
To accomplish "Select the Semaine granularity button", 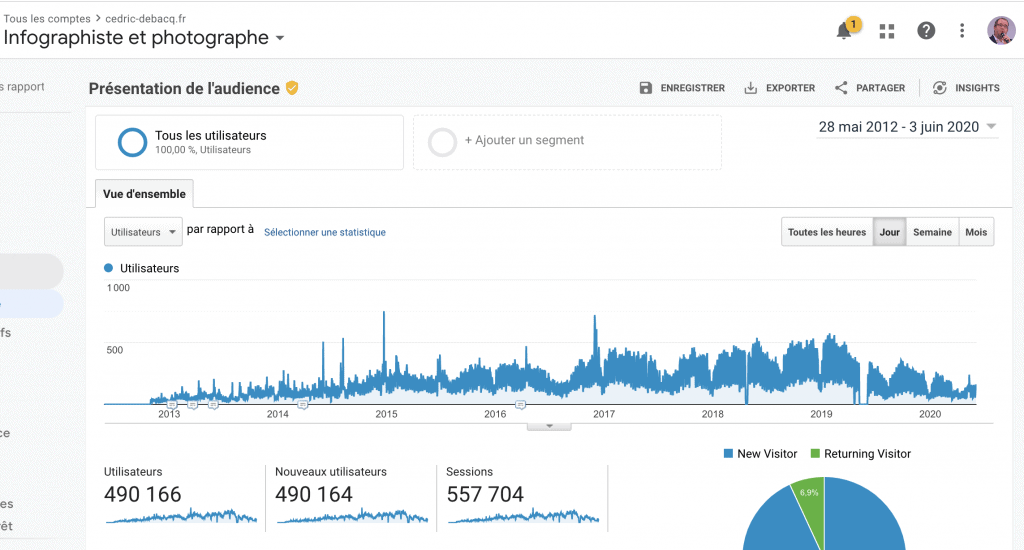I will tap(932, 232).
